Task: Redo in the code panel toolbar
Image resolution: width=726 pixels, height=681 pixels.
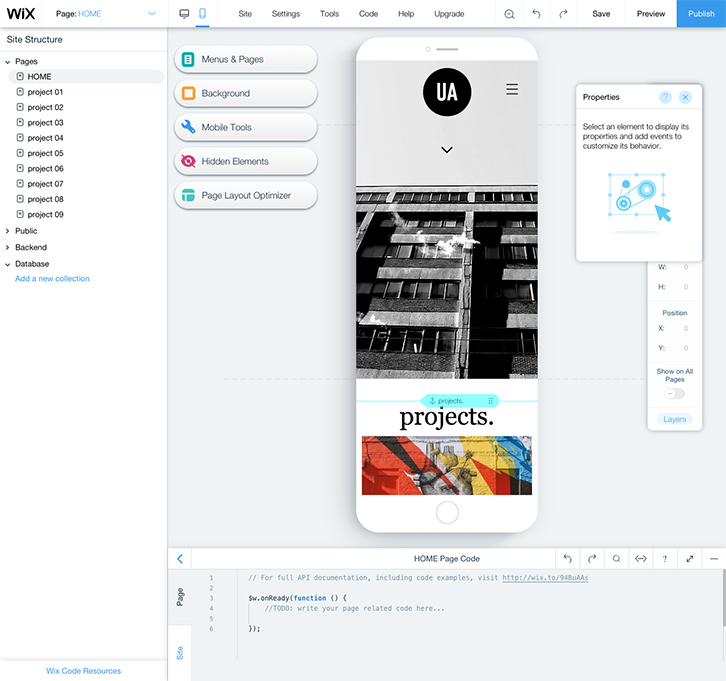Action: click(592, 558)
